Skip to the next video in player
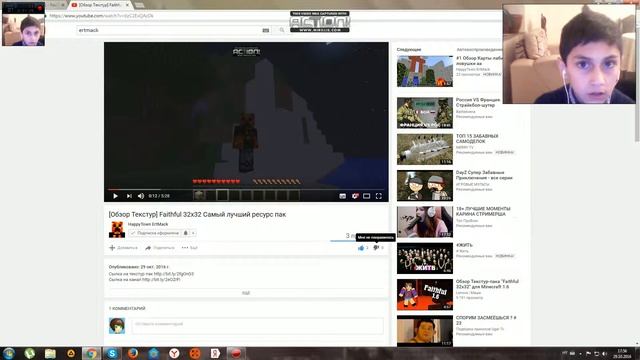 point(129,196)
